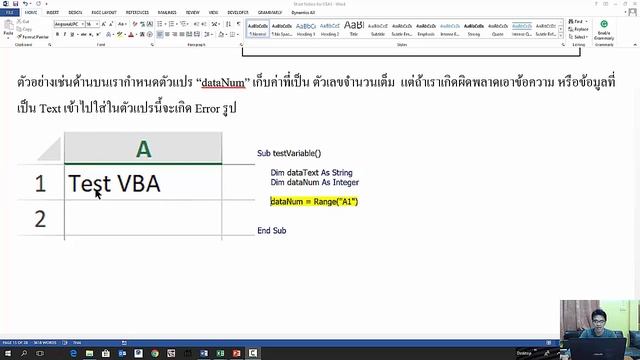Switch to the INSERT tab
Screen dimensions: 640x360
pos(52,13)
